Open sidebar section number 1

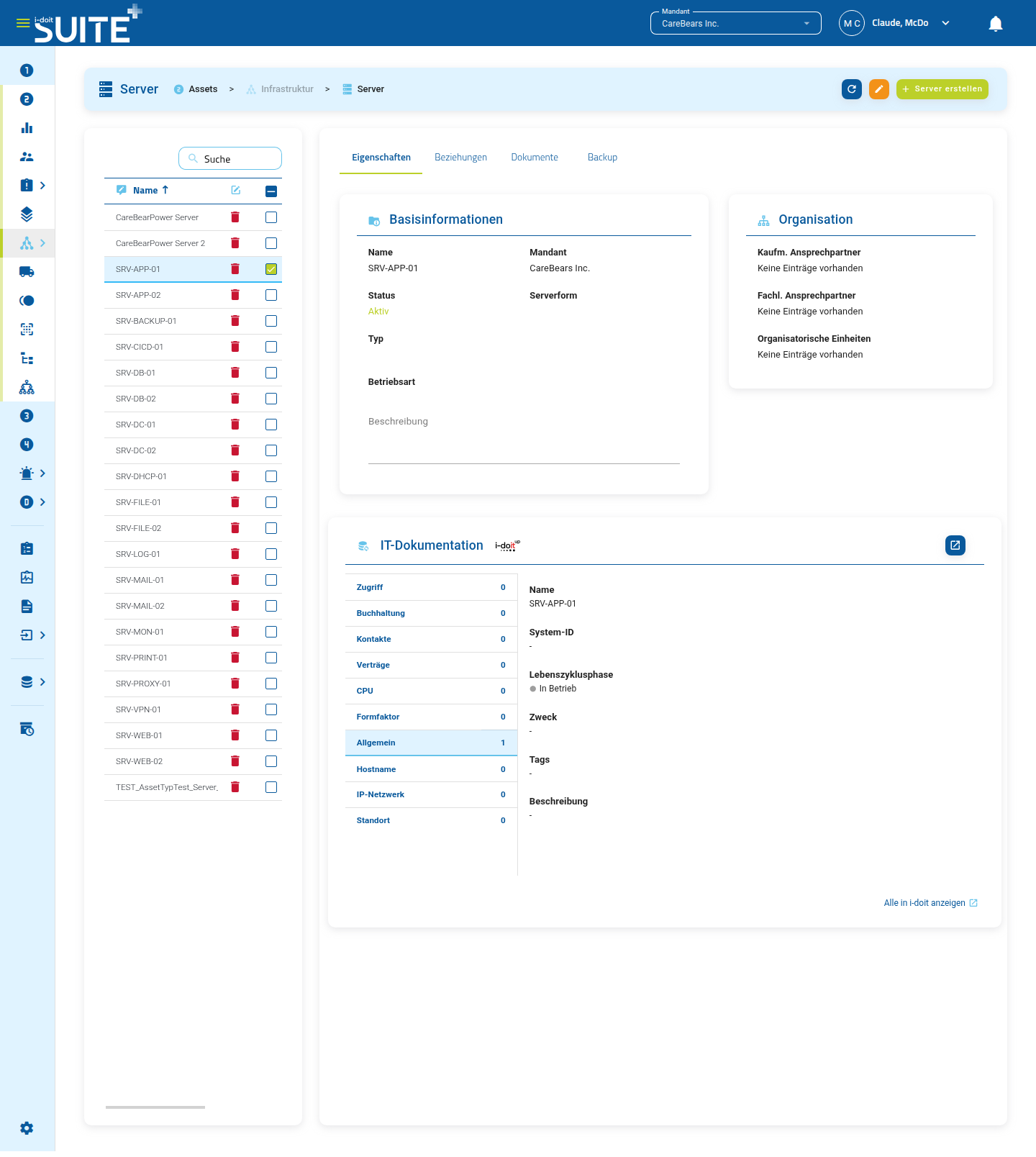click(x=27, y=71)
